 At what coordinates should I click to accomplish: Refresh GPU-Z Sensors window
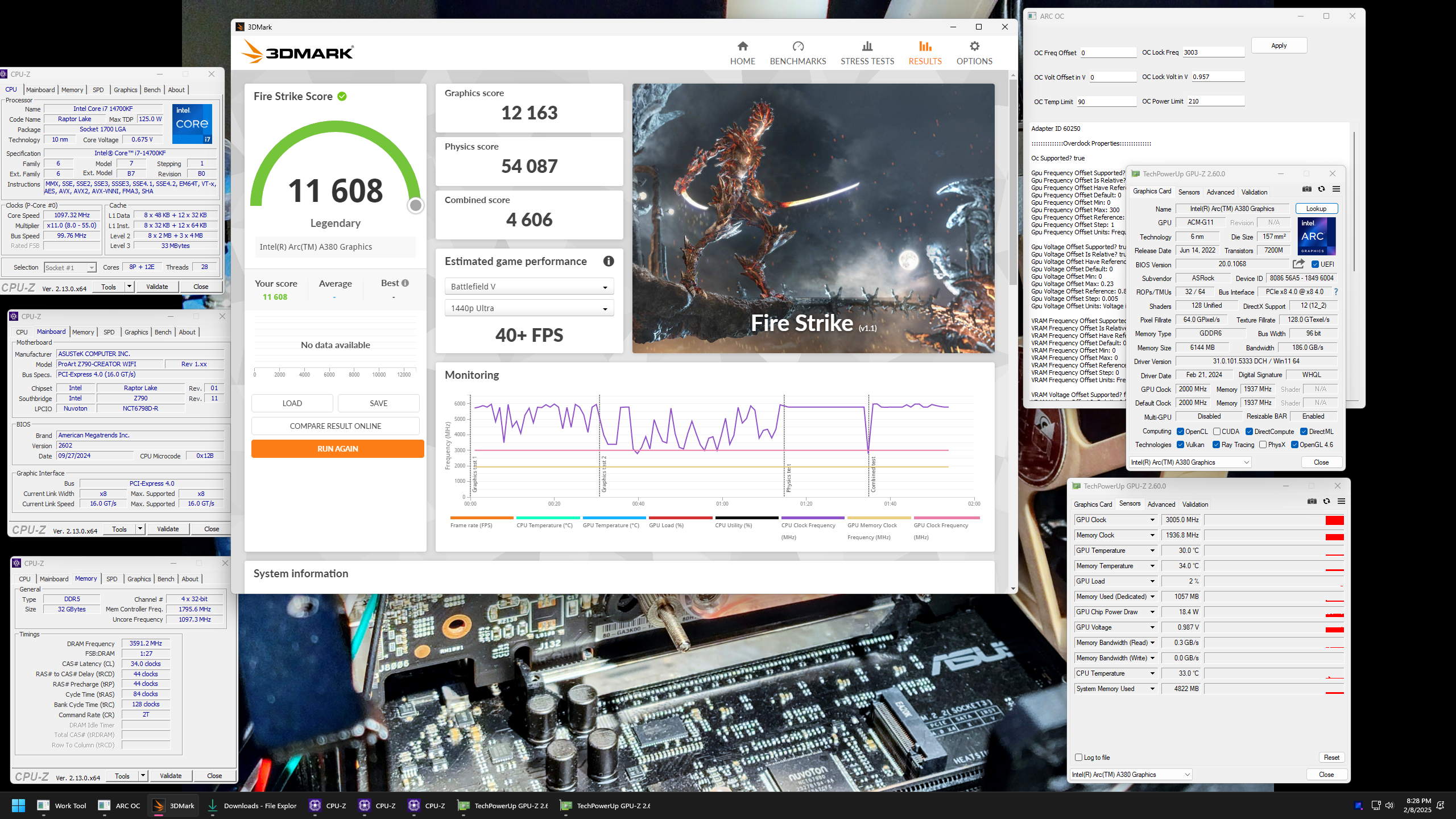[x=1326, y=501]
